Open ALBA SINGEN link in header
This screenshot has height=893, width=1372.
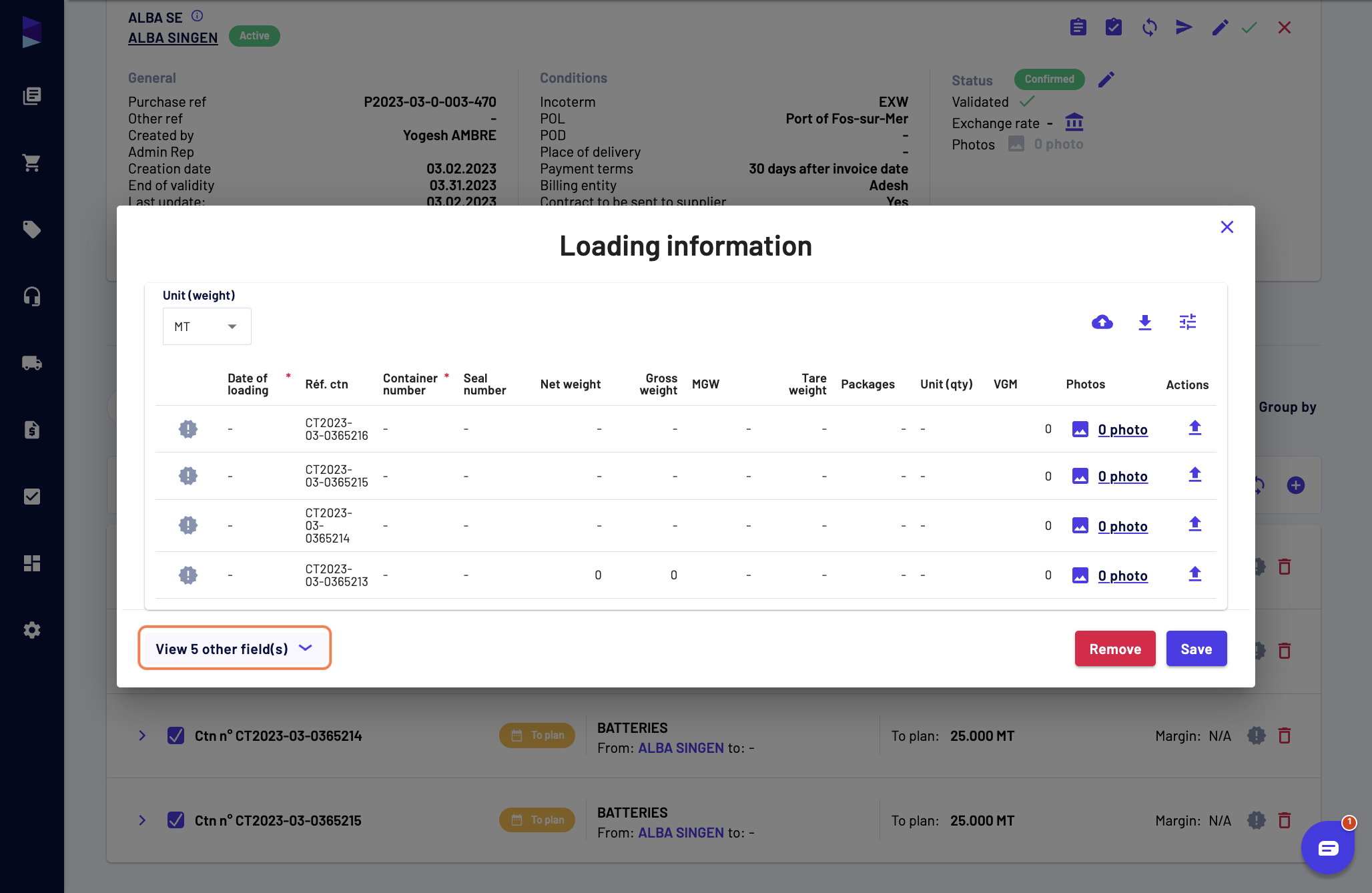[173, 38]
